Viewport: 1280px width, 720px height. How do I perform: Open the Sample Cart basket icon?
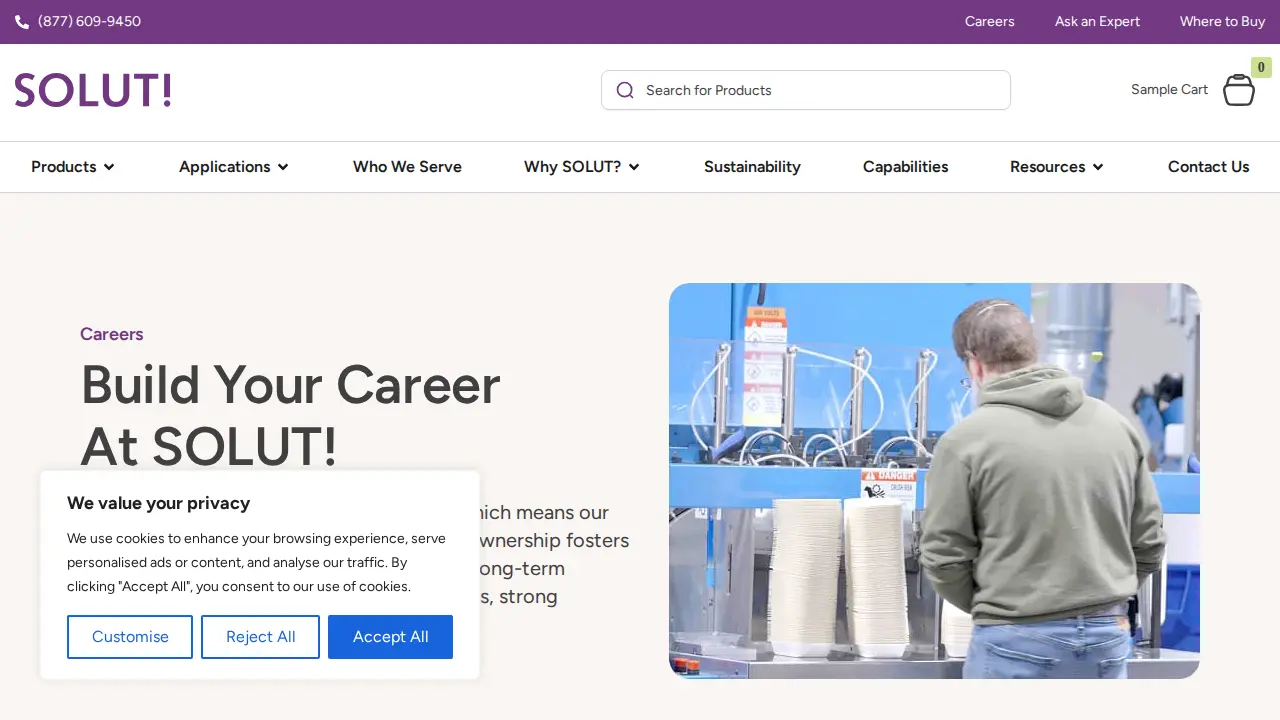(1239, 90)
